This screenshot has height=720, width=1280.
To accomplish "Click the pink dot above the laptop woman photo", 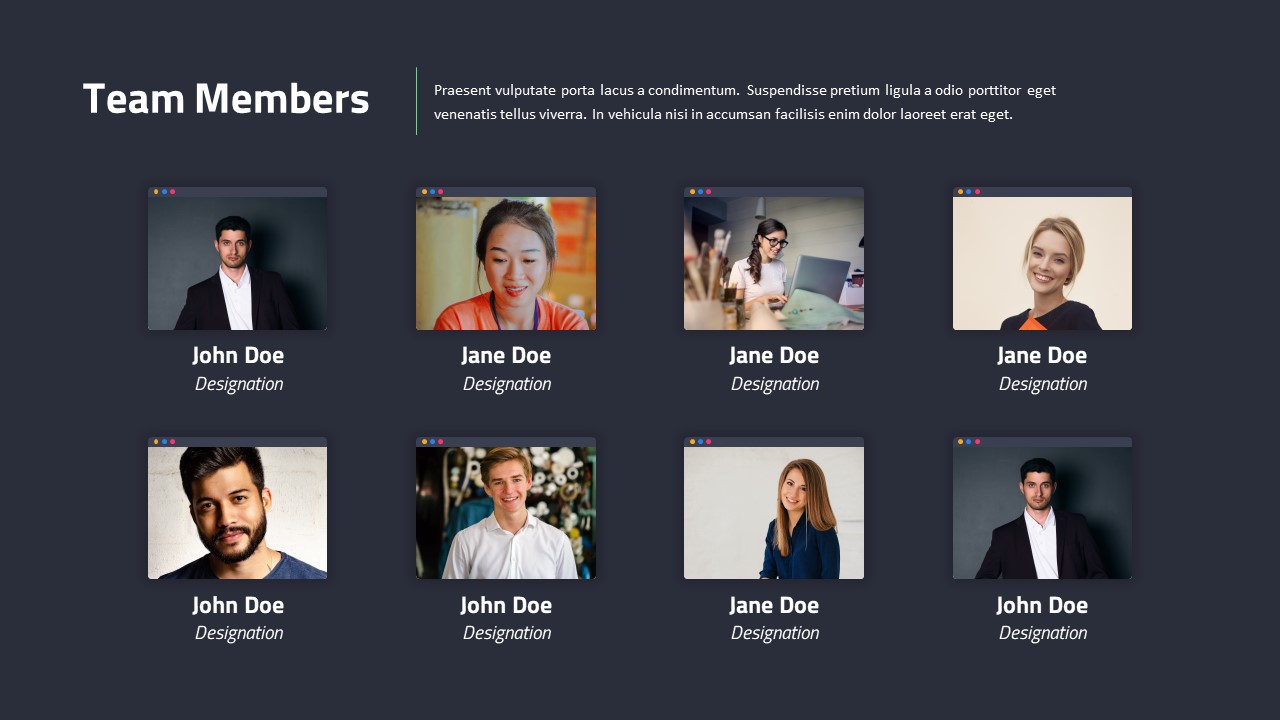I will [709, 191].
